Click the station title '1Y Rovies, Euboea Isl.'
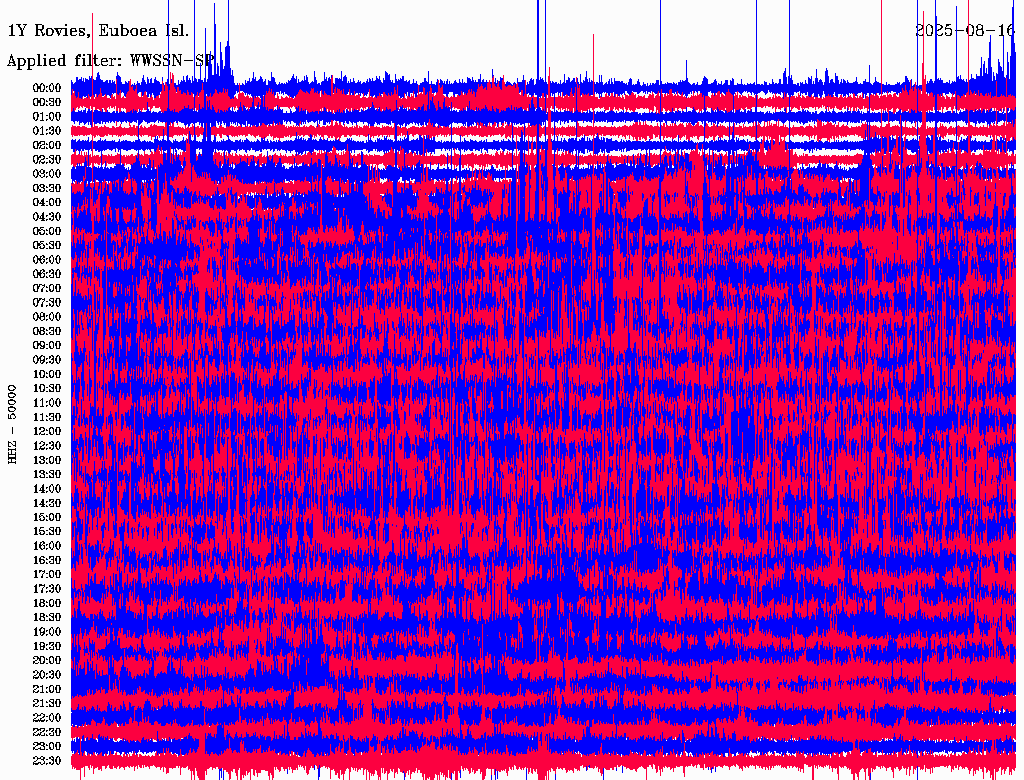The height and width of the screenshot is (780, 1024). (x=97, y=31)
